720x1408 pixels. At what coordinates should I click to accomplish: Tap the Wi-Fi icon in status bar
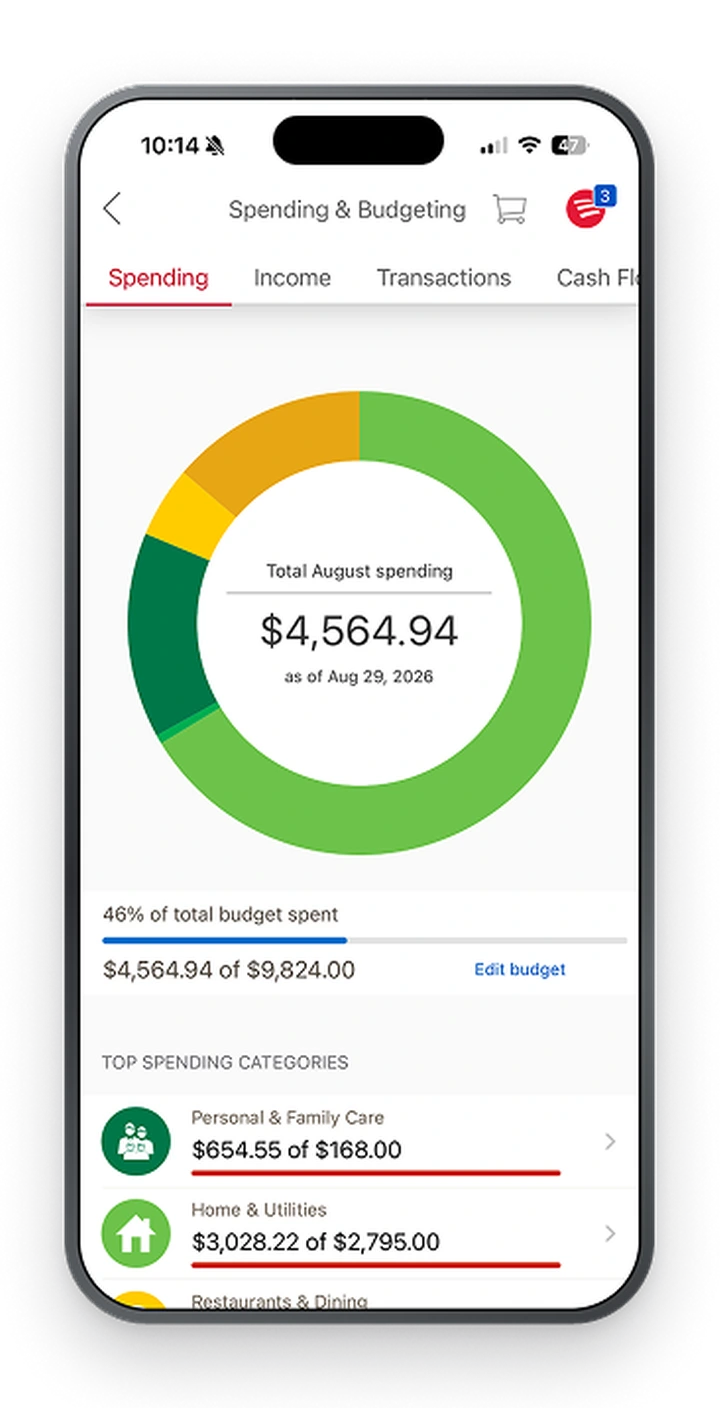click(x=528, y=145)
